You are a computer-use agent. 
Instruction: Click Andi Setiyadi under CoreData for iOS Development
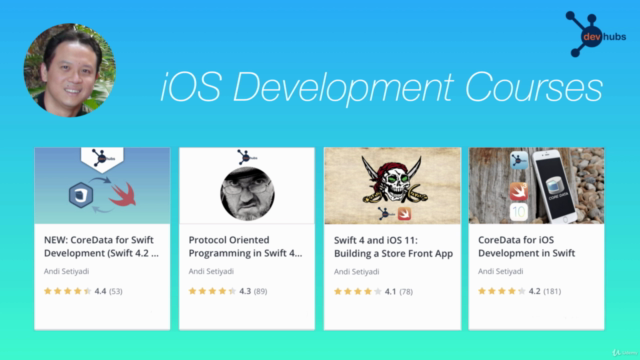(x=500, y=271)
